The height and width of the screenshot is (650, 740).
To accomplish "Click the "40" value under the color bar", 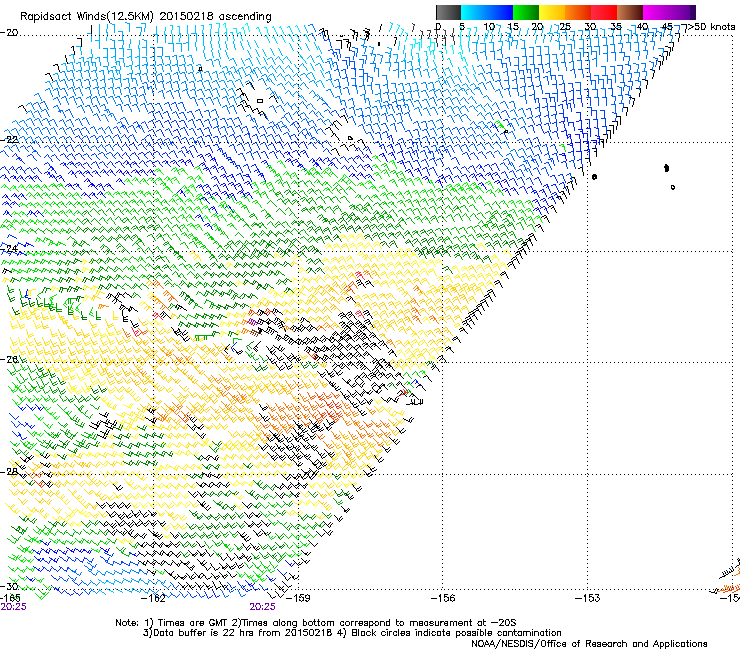I will pos(642,26).
